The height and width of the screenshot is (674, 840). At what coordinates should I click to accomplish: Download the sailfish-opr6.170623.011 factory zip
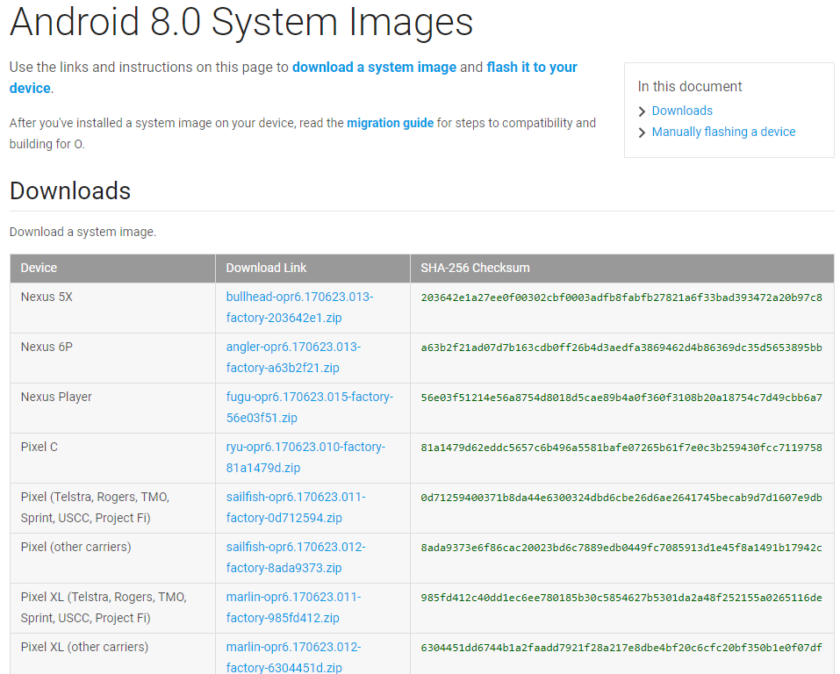[x=296, y=507]
